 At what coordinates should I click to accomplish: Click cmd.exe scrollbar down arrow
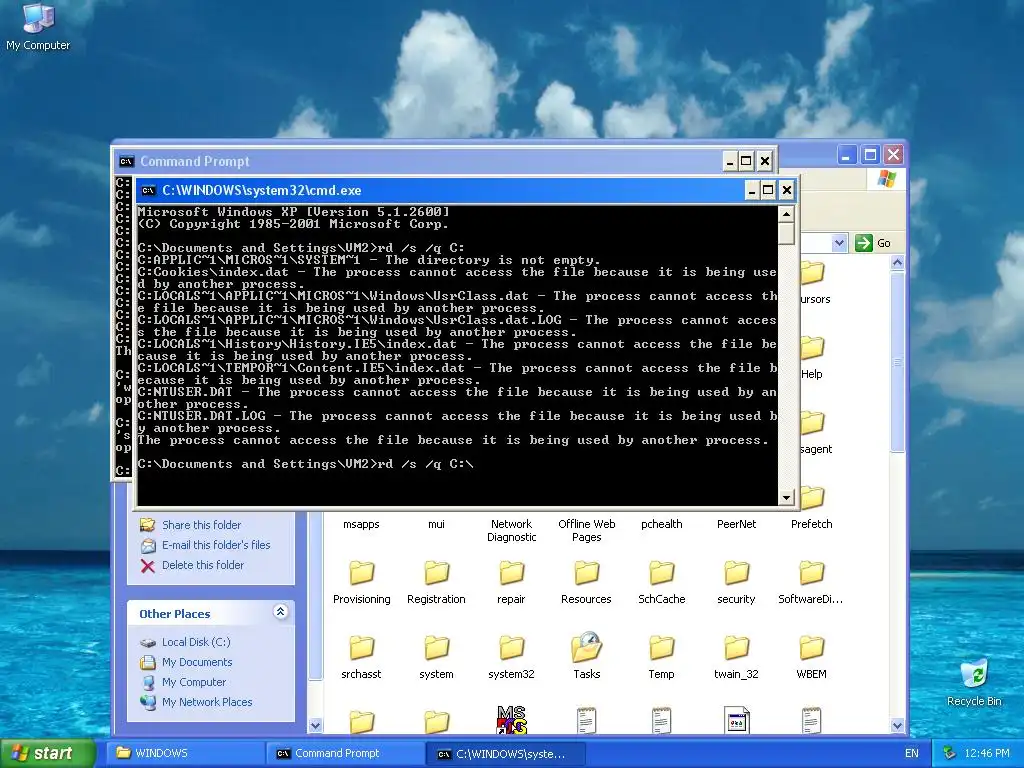(x=786, y=498)
